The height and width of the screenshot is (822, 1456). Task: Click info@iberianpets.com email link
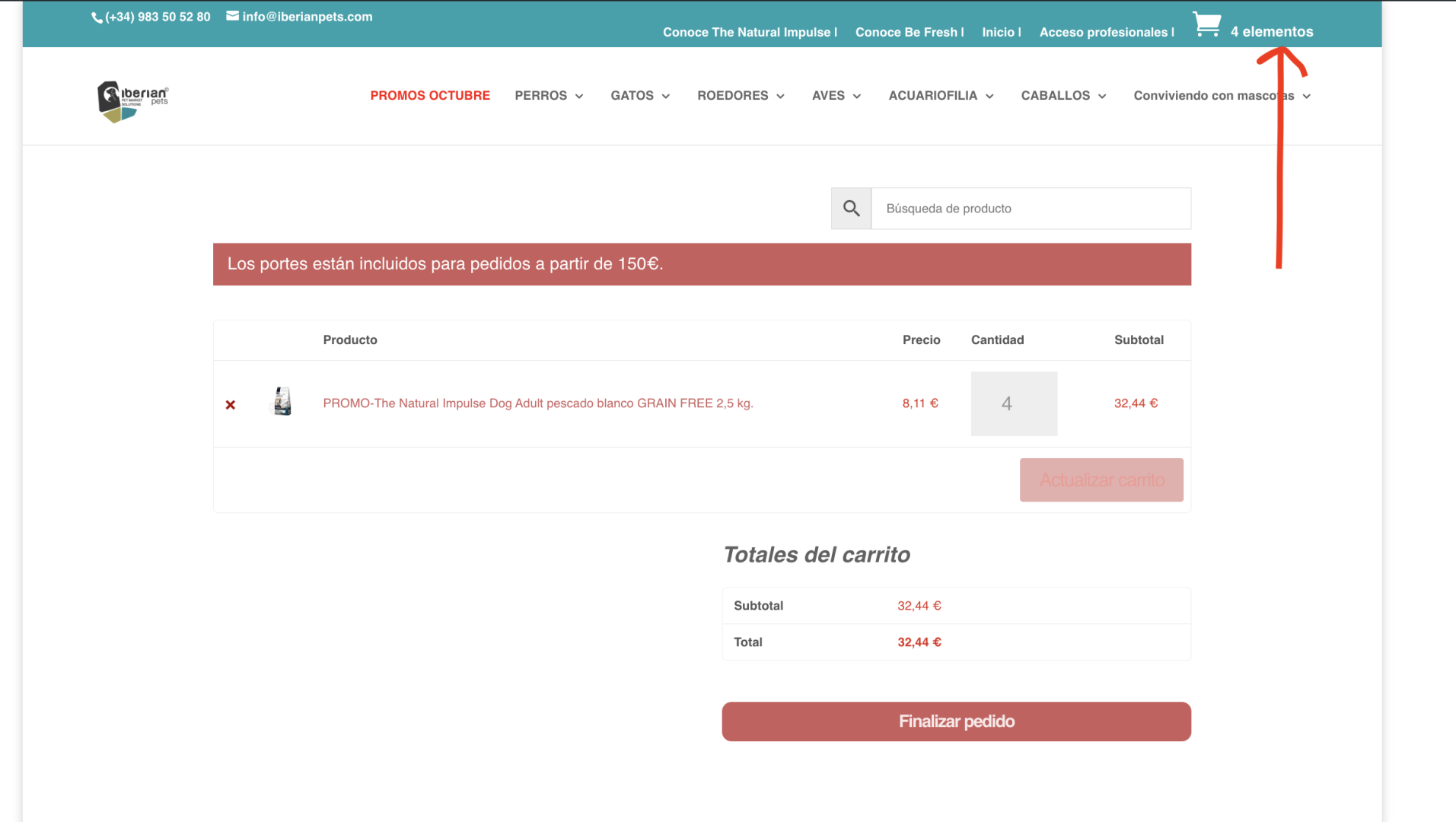(x=307, y=17)
